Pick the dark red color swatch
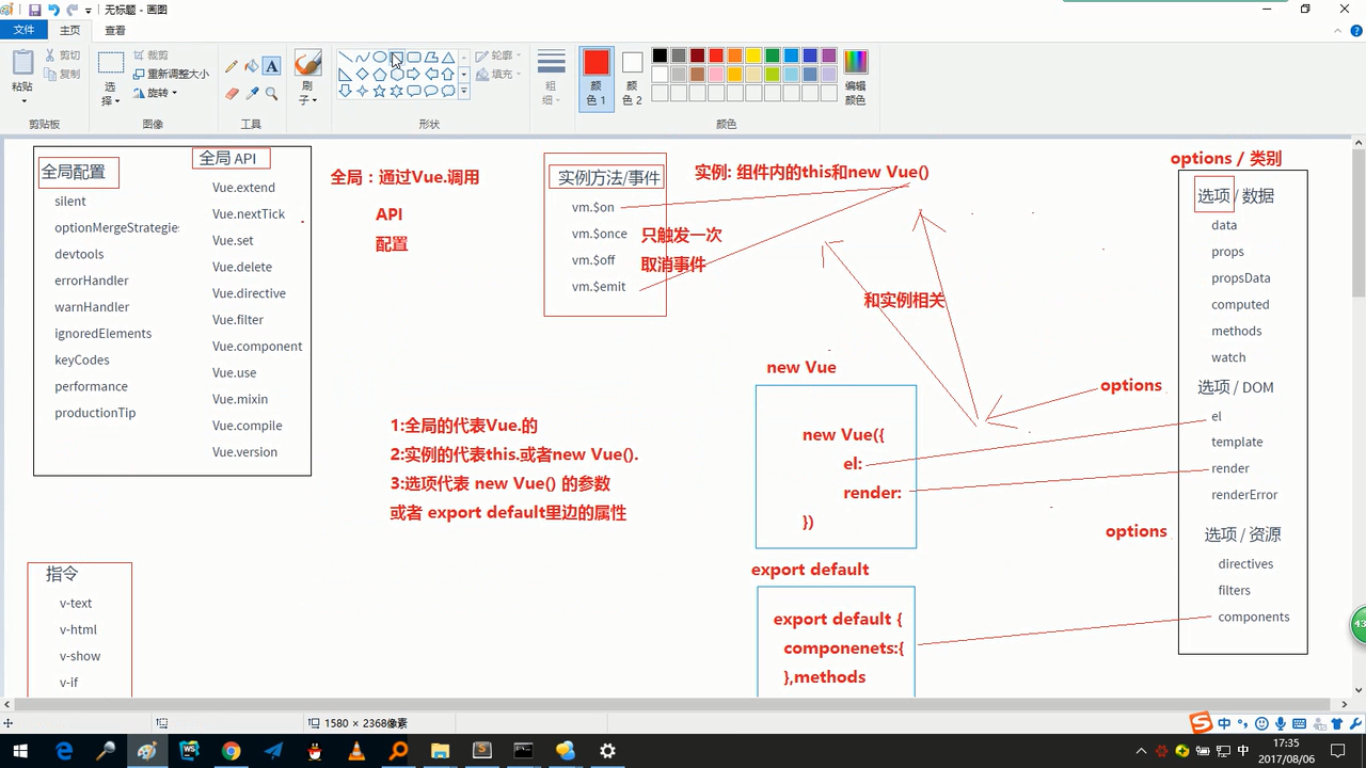The height and width of the screenshot is (768, 1366). (697, 56)
